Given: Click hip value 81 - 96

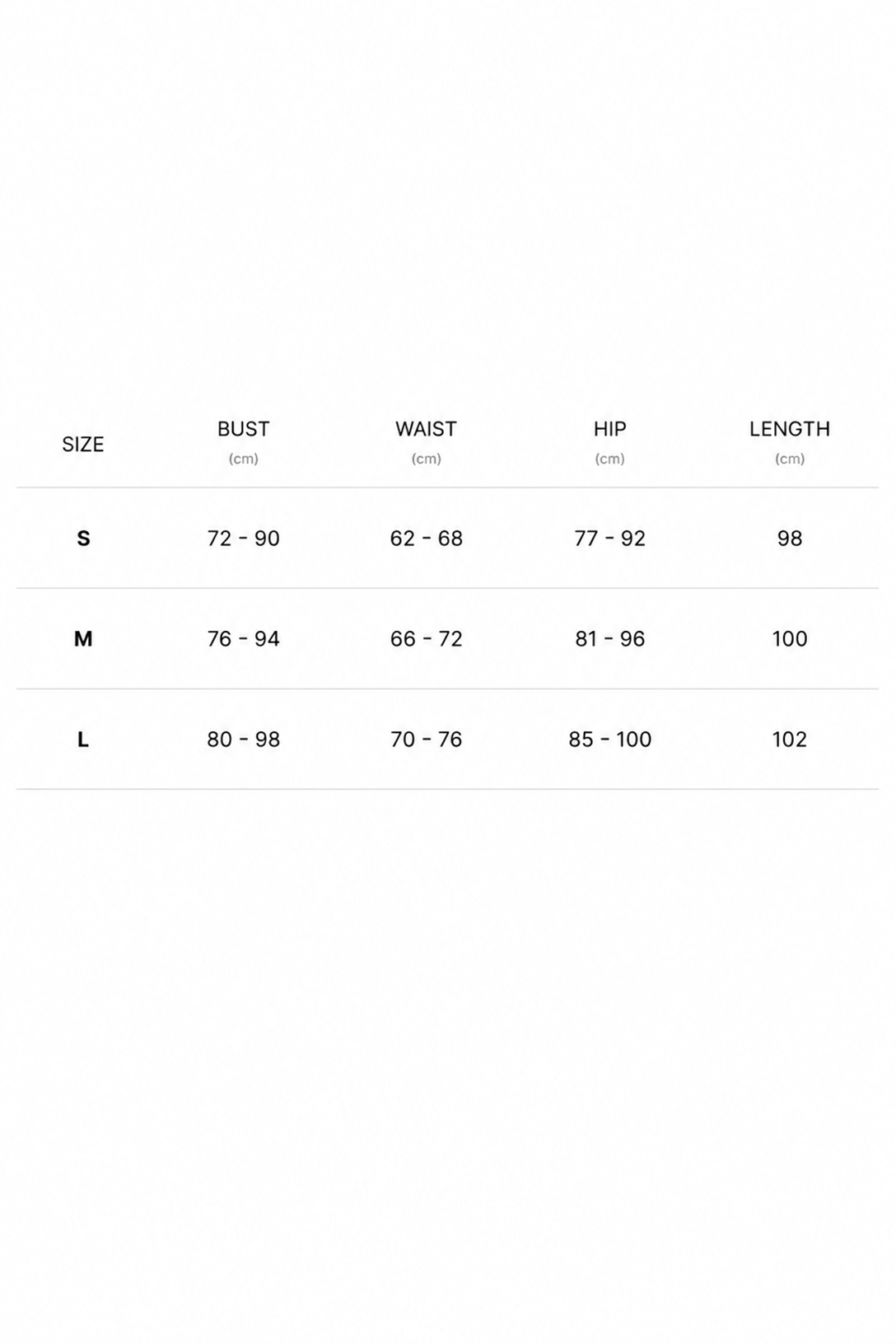Looking at the screenshot, I should tap(610, 639).
